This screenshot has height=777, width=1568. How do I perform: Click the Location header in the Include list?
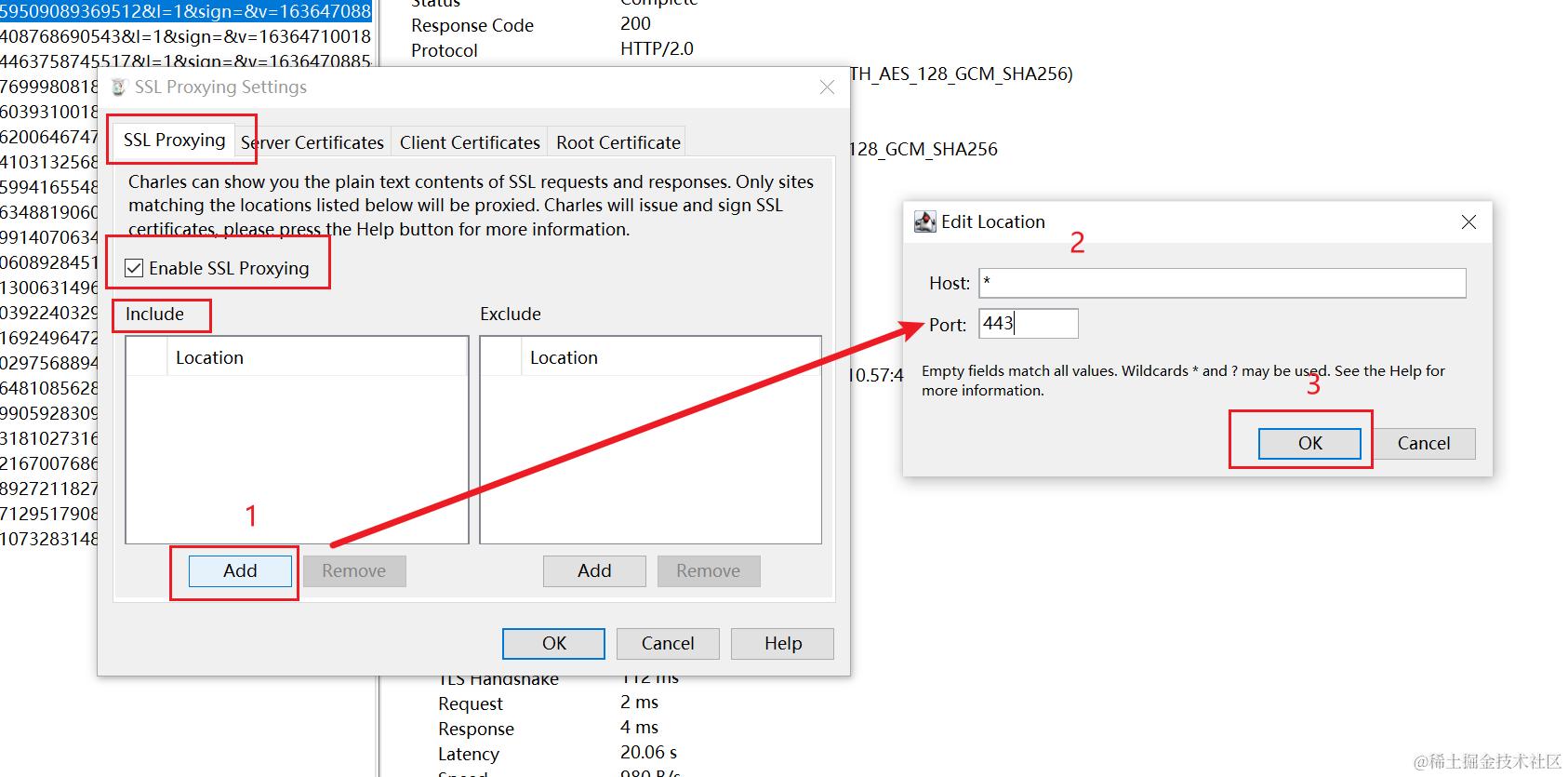click(316, 357)
